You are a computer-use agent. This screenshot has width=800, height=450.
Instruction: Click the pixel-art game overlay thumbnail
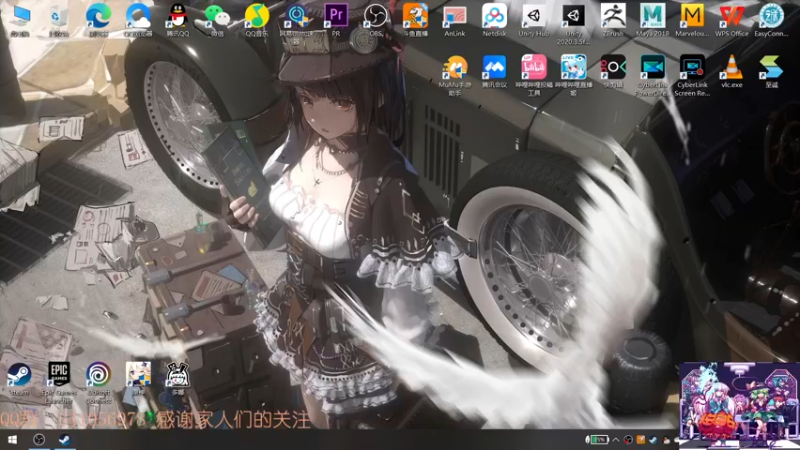point(740,406)
